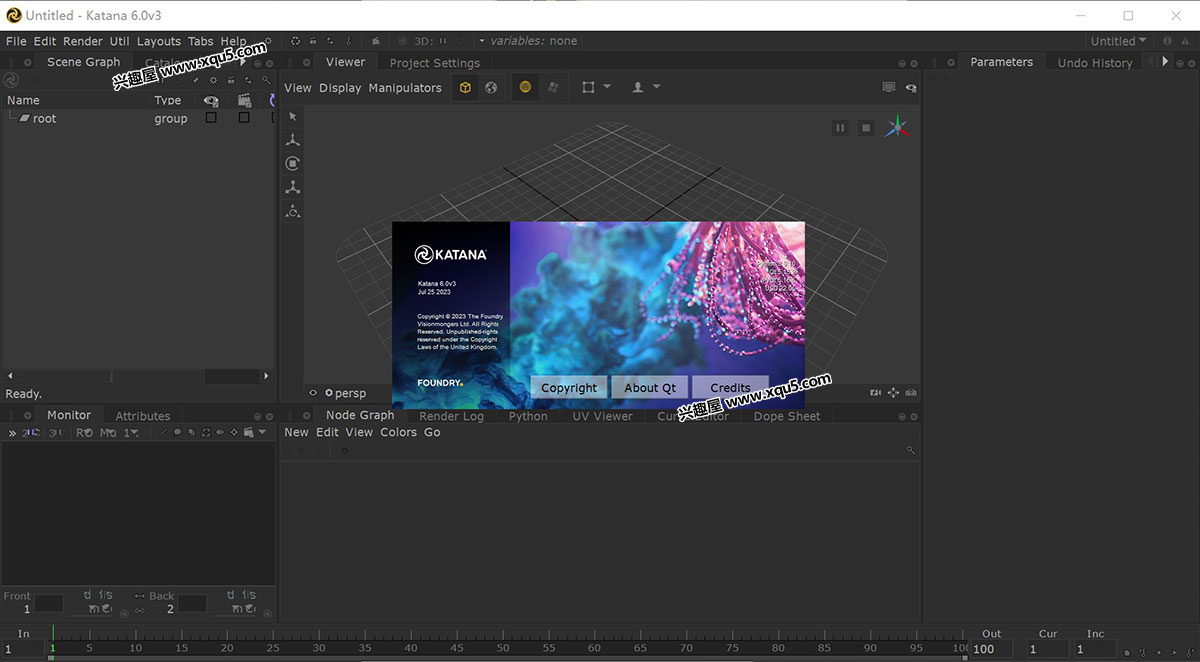
Task: Click the search magnifier in Scene Graph toolbar
Action: [x=266, y=80]
